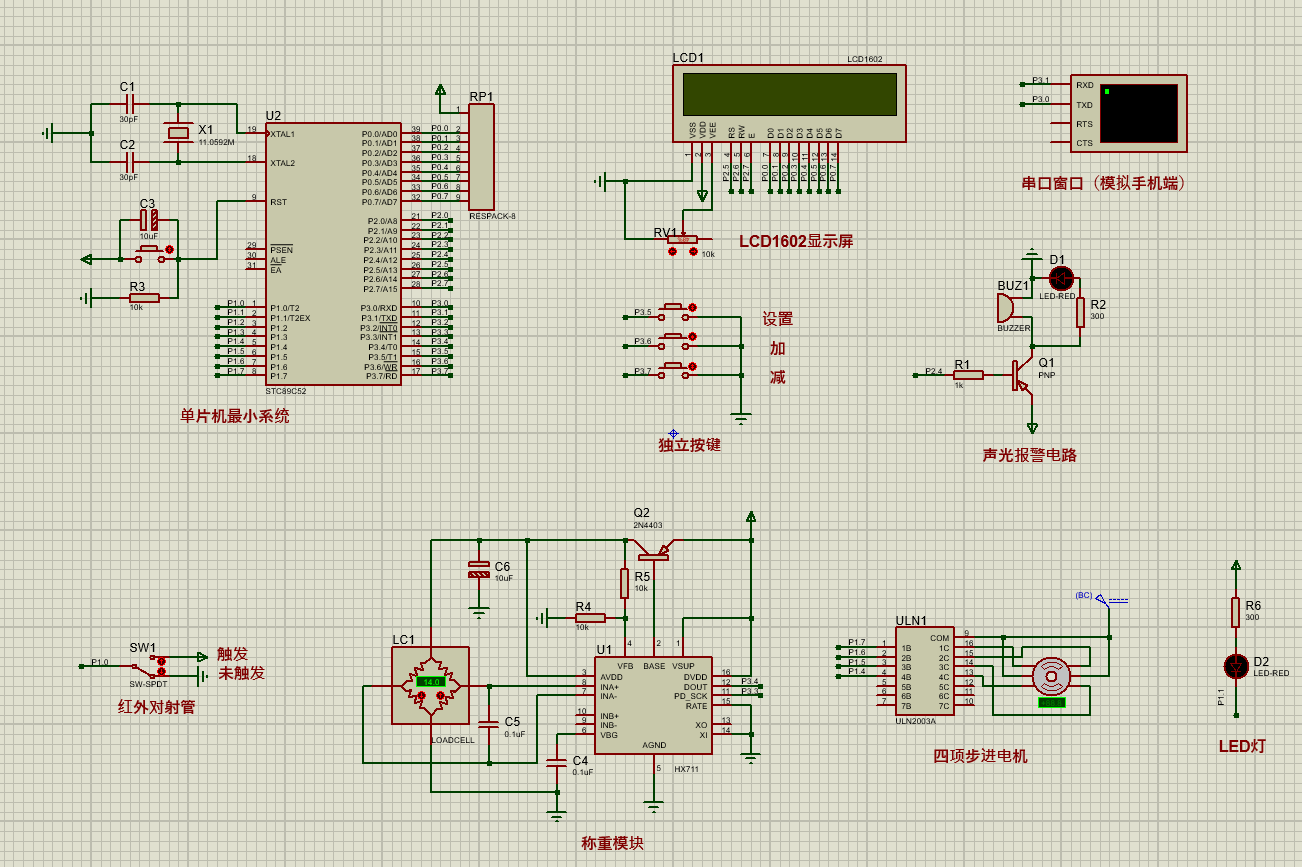Click the 称重模块 label
The image size is (1302, 867).
[x=612, y=843]
